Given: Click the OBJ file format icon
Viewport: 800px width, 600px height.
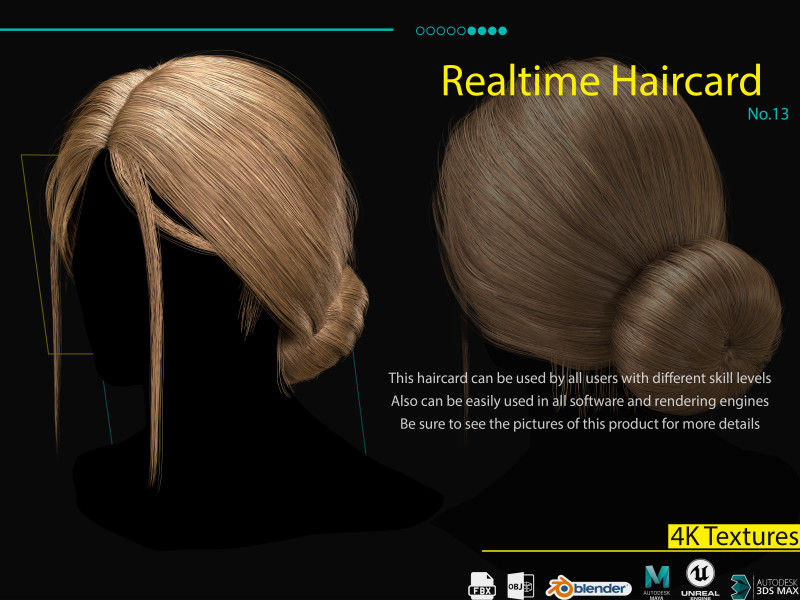Looking at the screenshot, I should [x=520, y=584].
